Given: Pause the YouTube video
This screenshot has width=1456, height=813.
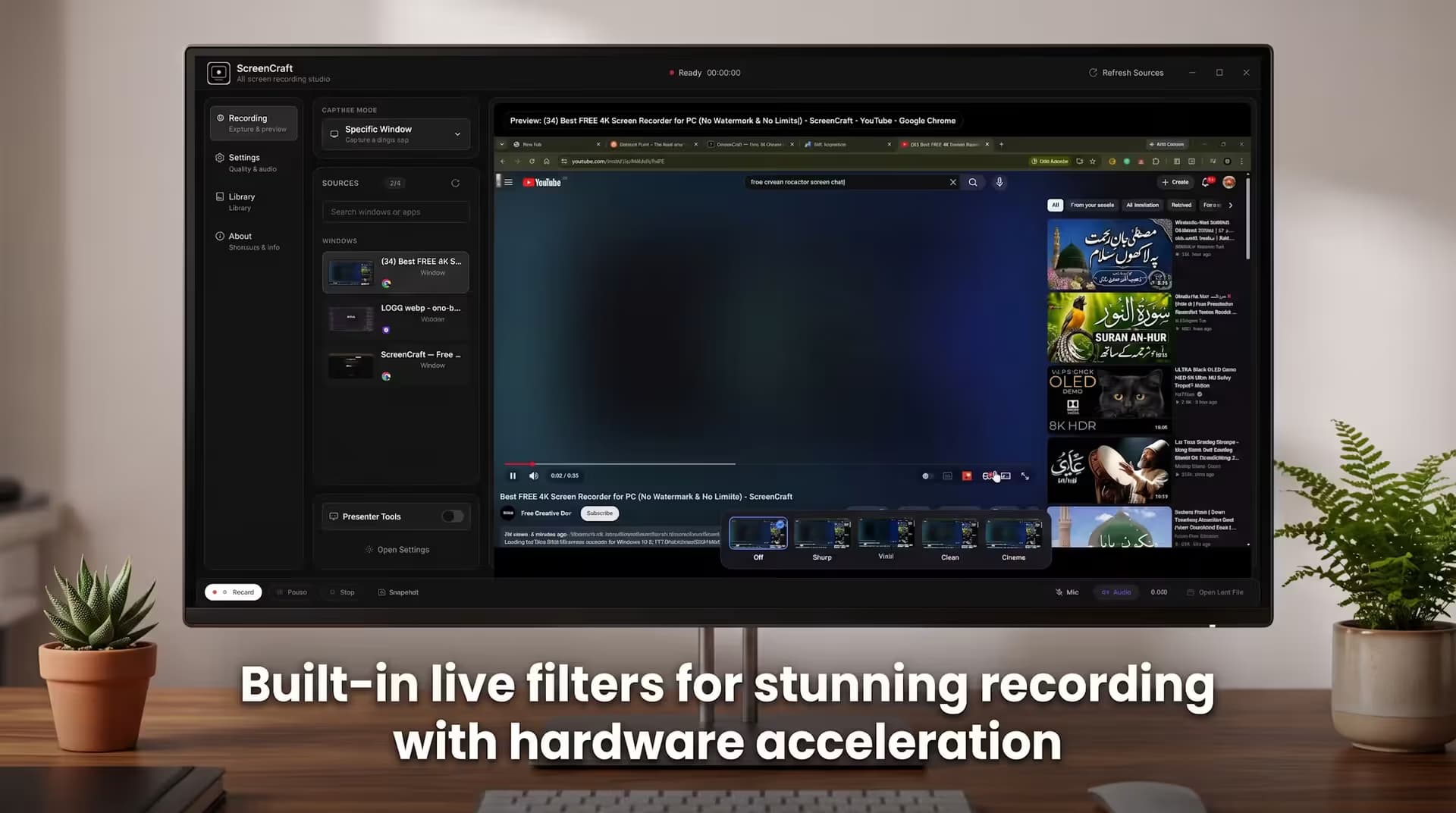Looking at the screenshot, I should click(513, 476).
